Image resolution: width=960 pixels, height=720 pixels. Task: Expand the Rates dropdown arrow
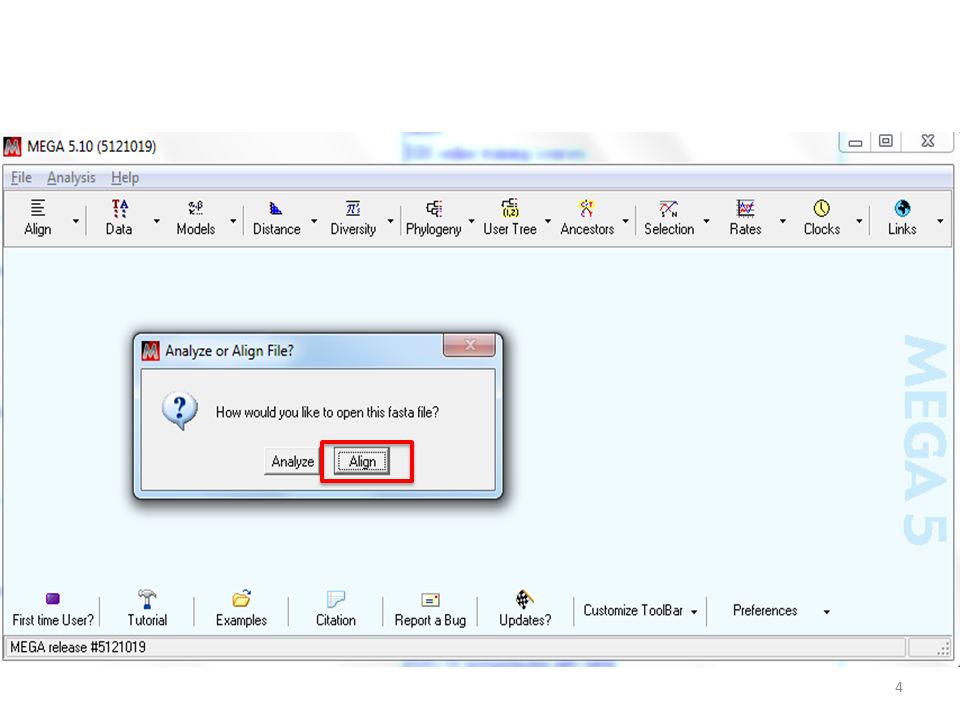coord(782,221)
